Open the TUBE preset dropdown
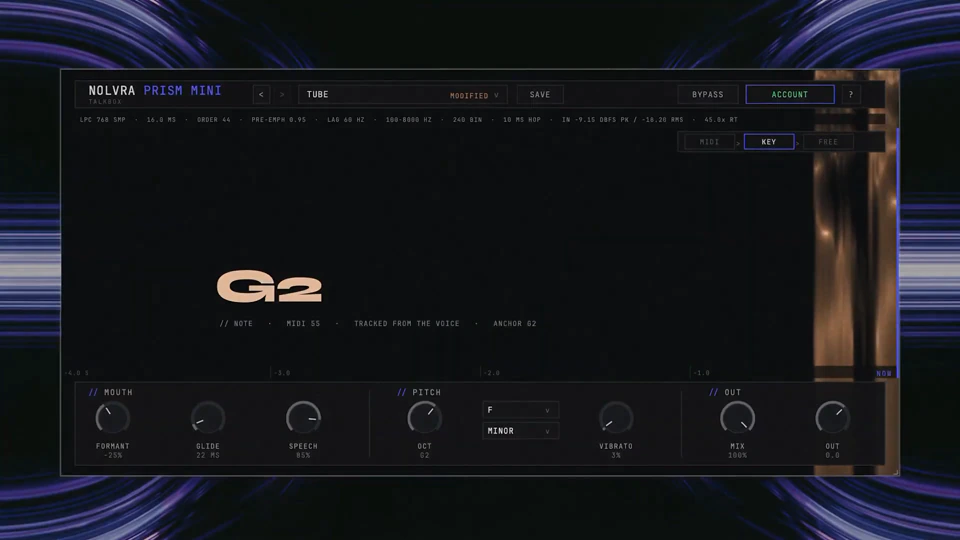960x540 pixels. [402, 94]
